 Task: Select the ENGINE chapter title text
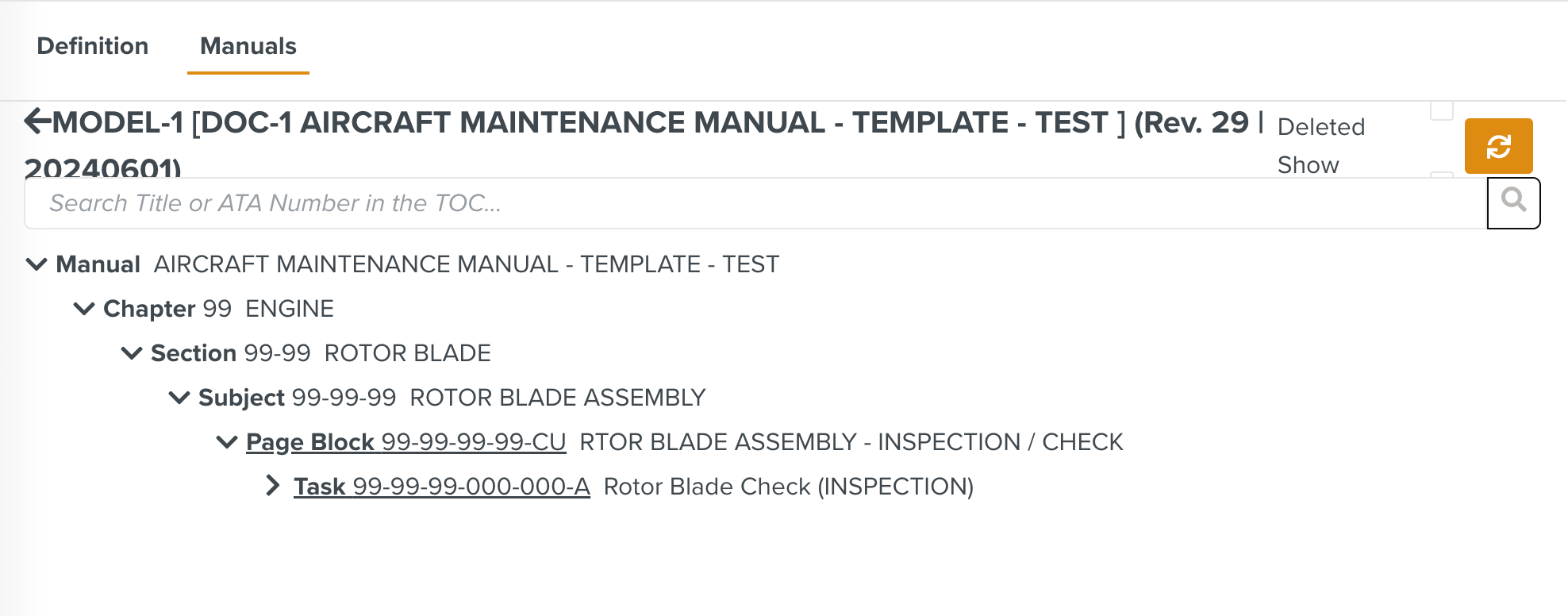[x=290, y=309]
